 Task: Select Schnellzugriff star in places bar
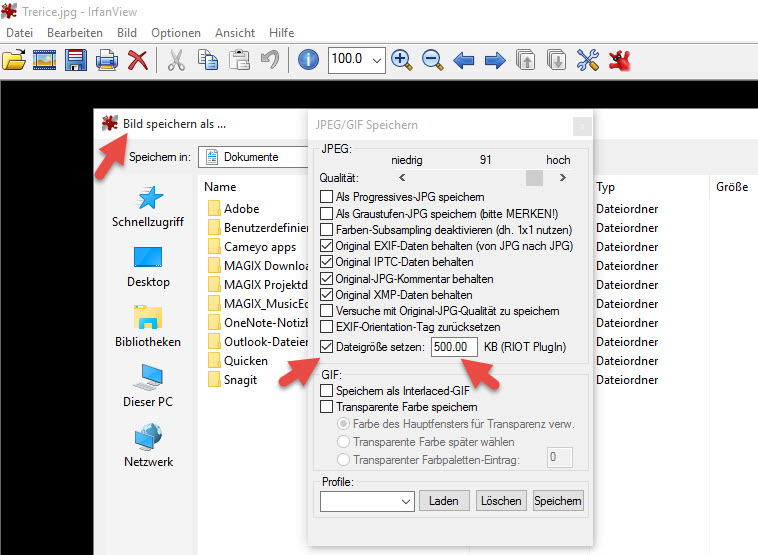point(148,206)
